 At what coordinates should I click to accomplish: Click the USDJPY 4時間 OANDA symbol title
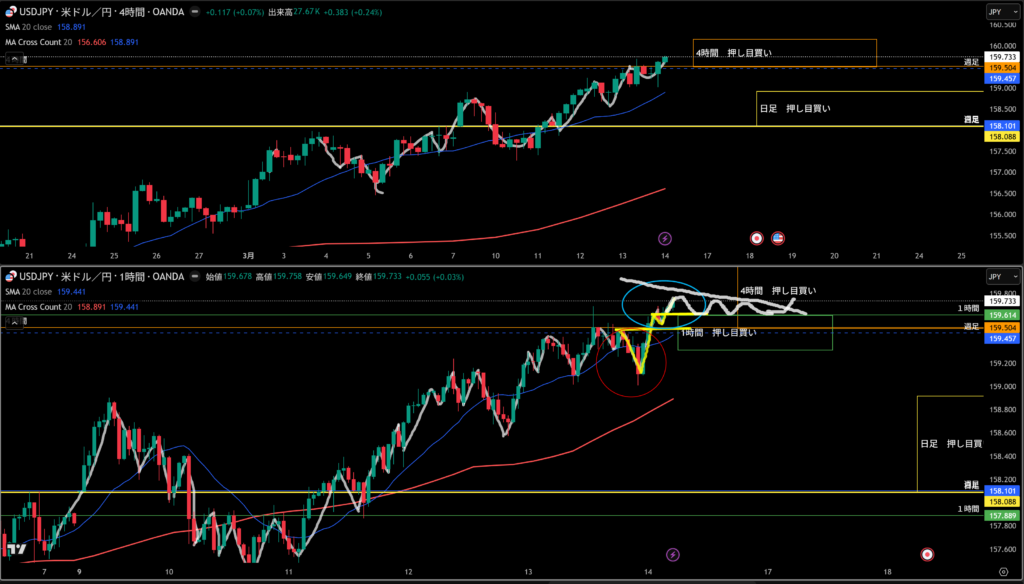pos(98,11)
